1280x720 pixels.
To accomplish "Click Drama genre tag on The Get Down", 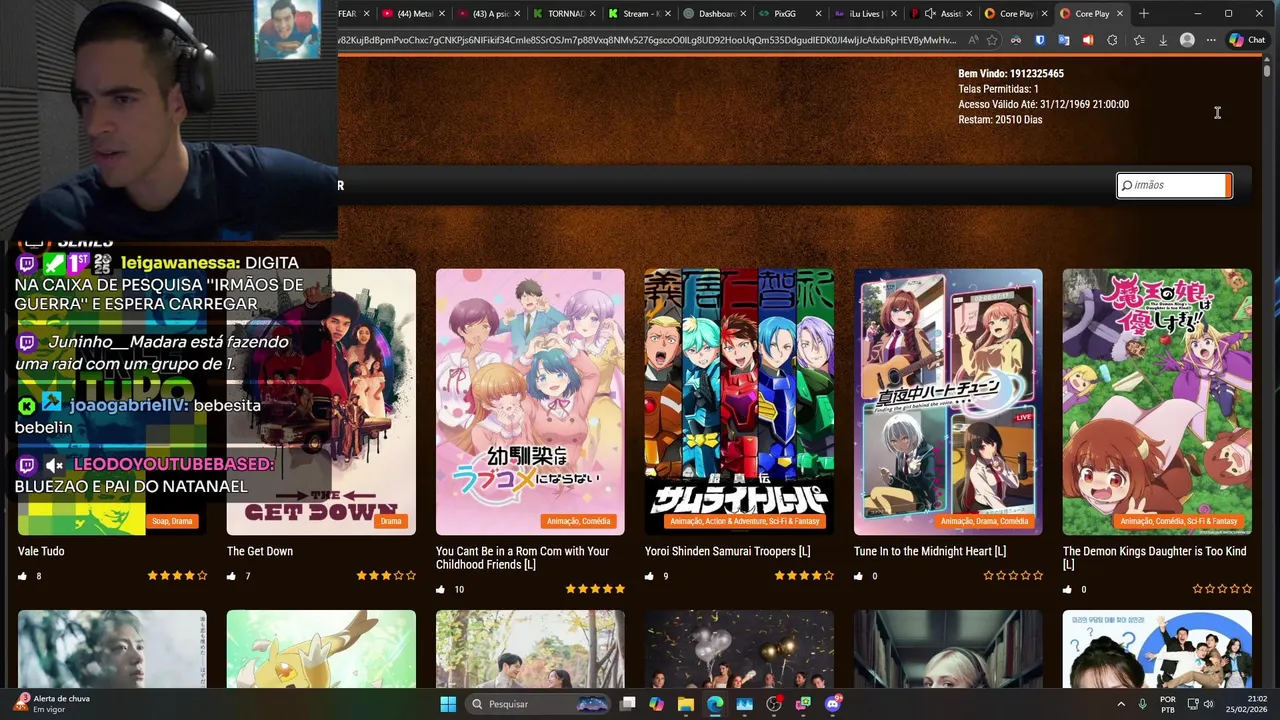I will tap(391, 521).
